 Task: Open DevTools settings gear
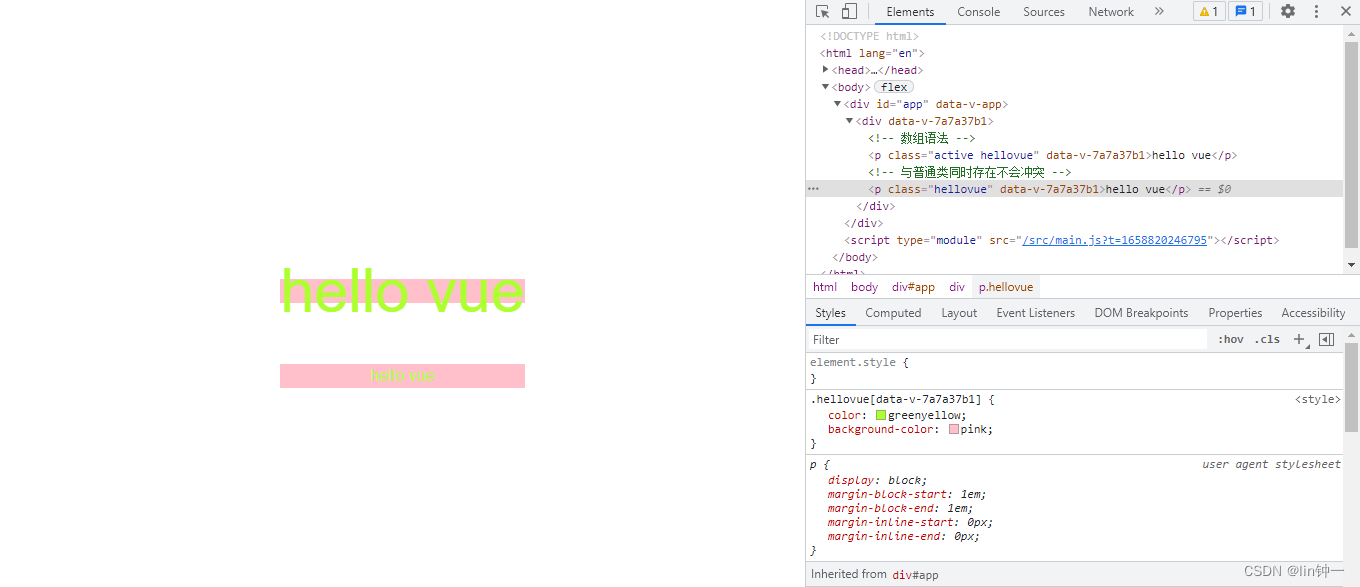click(1288, 12)
